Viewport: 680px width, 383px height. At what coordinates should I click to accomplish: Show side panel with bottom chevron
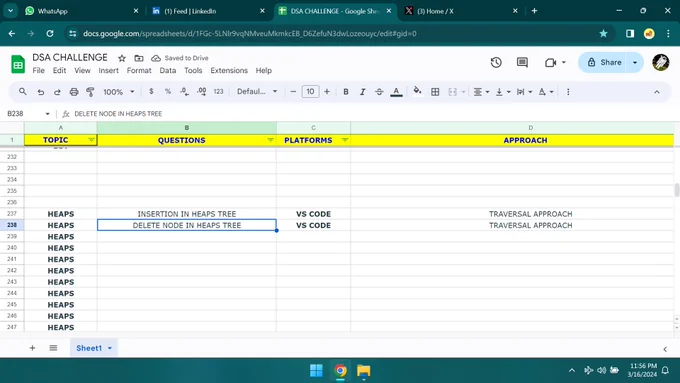click(665, 349)
